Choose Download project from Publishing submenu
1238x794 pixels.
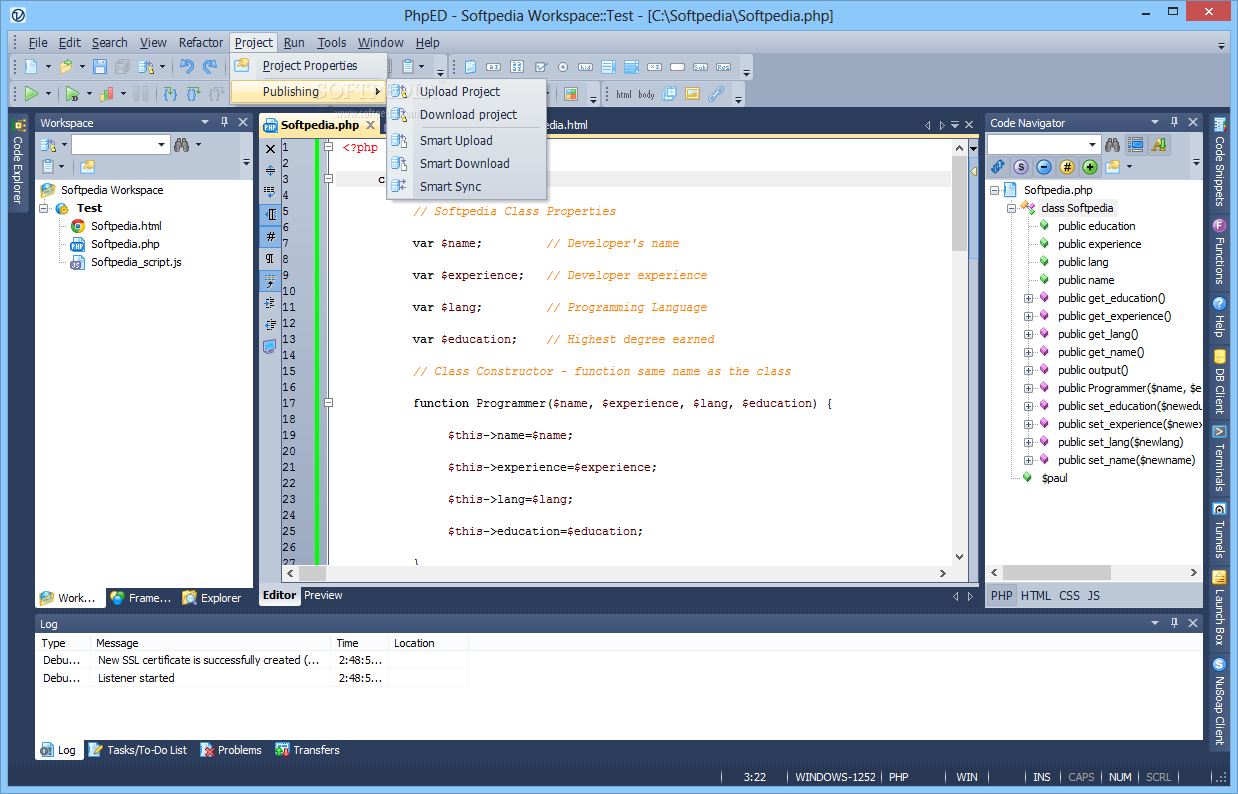pyautogui.click(x=468, y=114)
